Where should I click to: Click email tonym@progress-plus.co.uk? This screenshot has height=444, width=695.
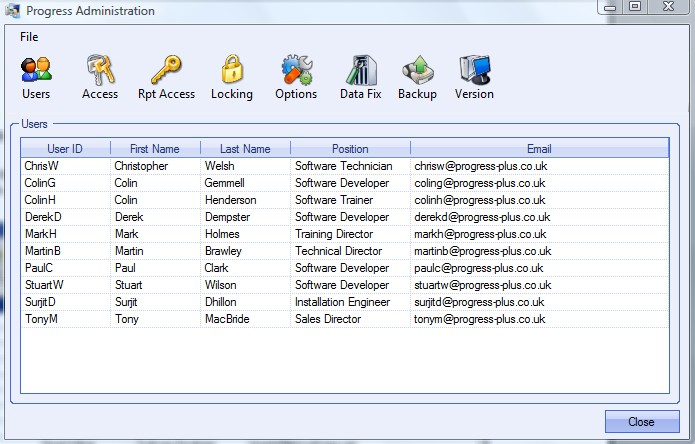pos(480,319)
